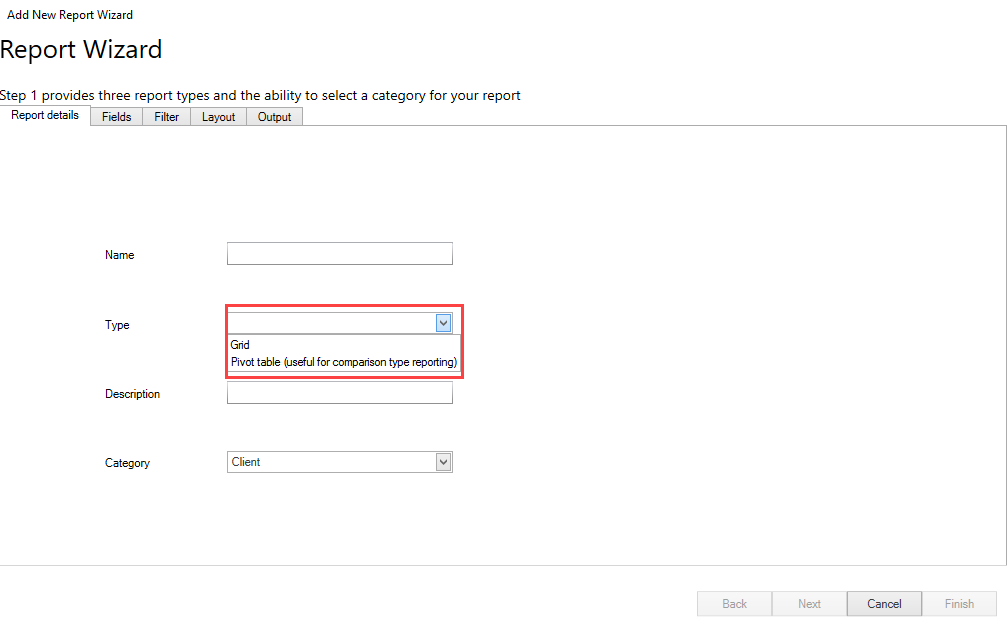Image resolution: width=1007 pixels, height=642 pixels.
Task: Click the Finish button
Action: (x=959, y=604)
